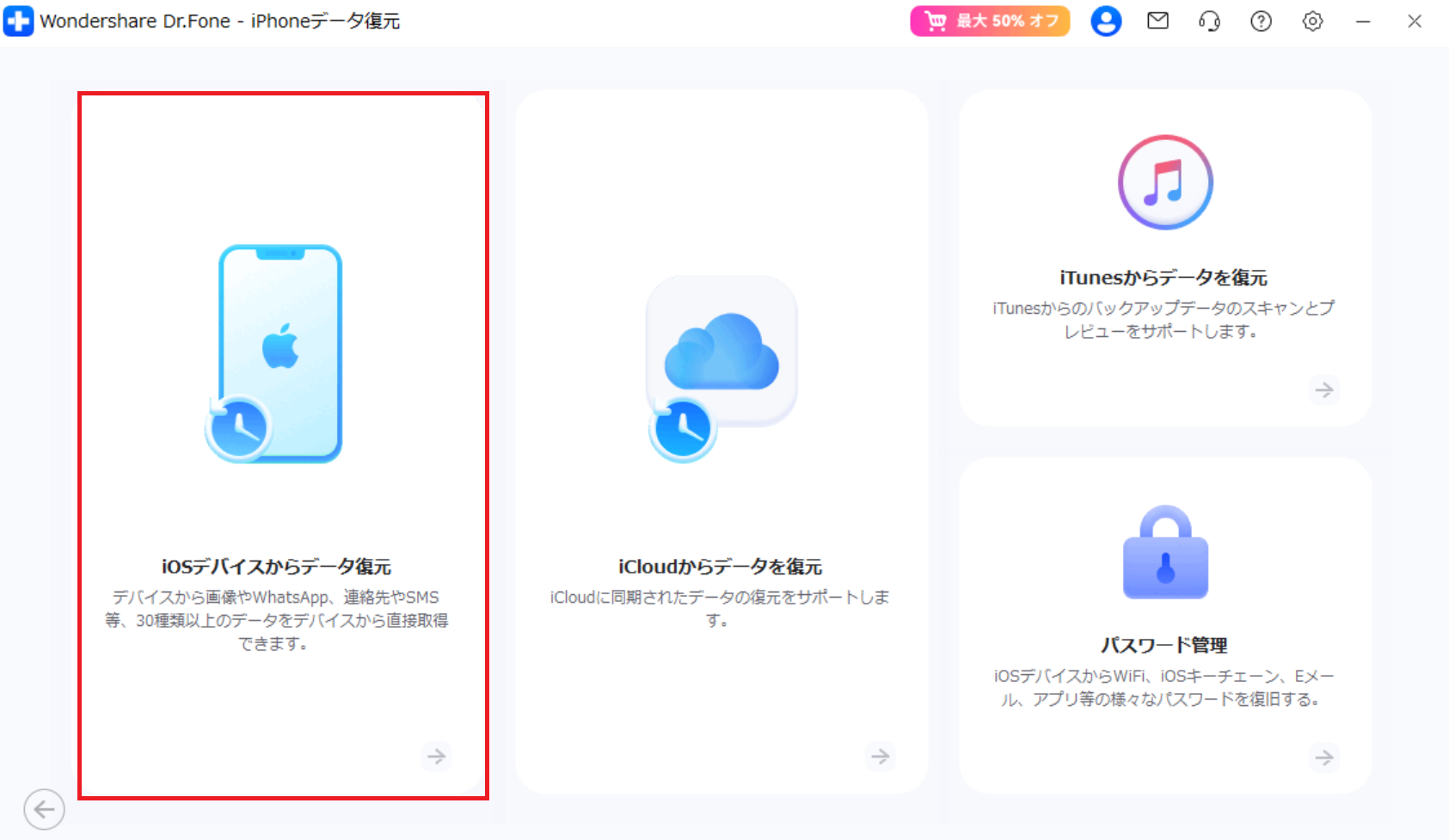The height and width of the screenshot is (840, 1449).
Task: Go back with the circular left arrow
Action: 44,809
